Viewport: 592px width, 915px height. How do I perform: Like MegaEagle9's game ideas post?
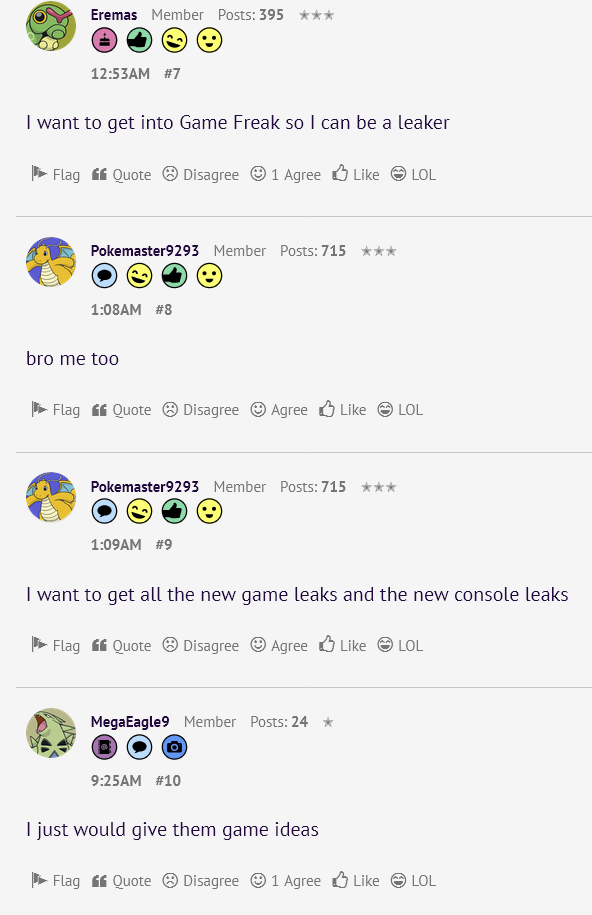tap(356, 881)
